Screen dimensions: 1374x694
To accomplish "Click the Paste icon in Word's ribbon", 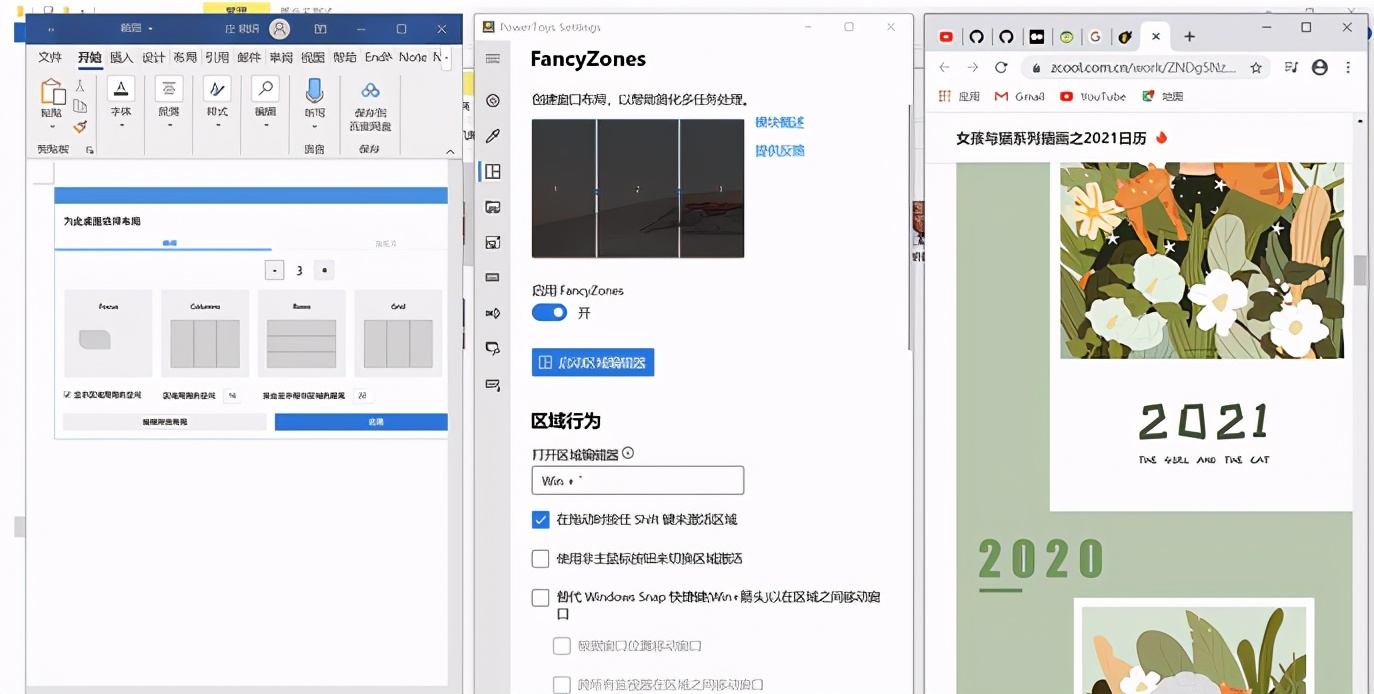I will 51,92.
